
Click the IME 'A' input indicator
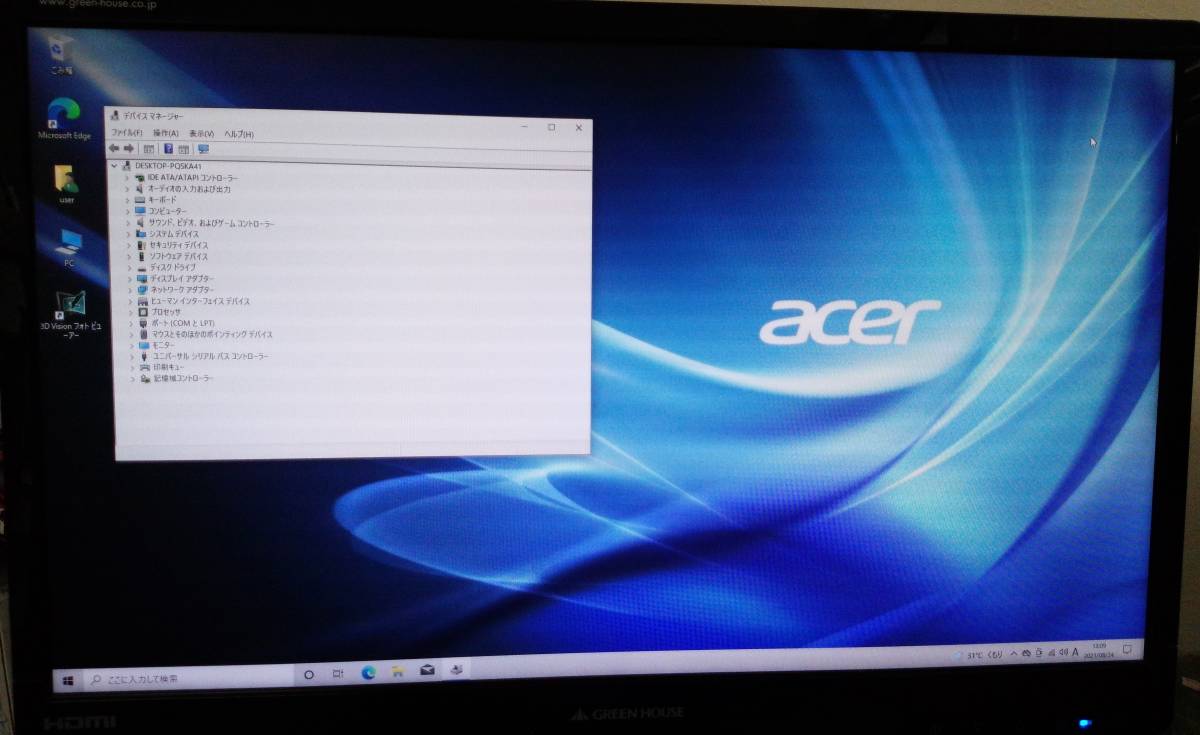click(1075, 652)
